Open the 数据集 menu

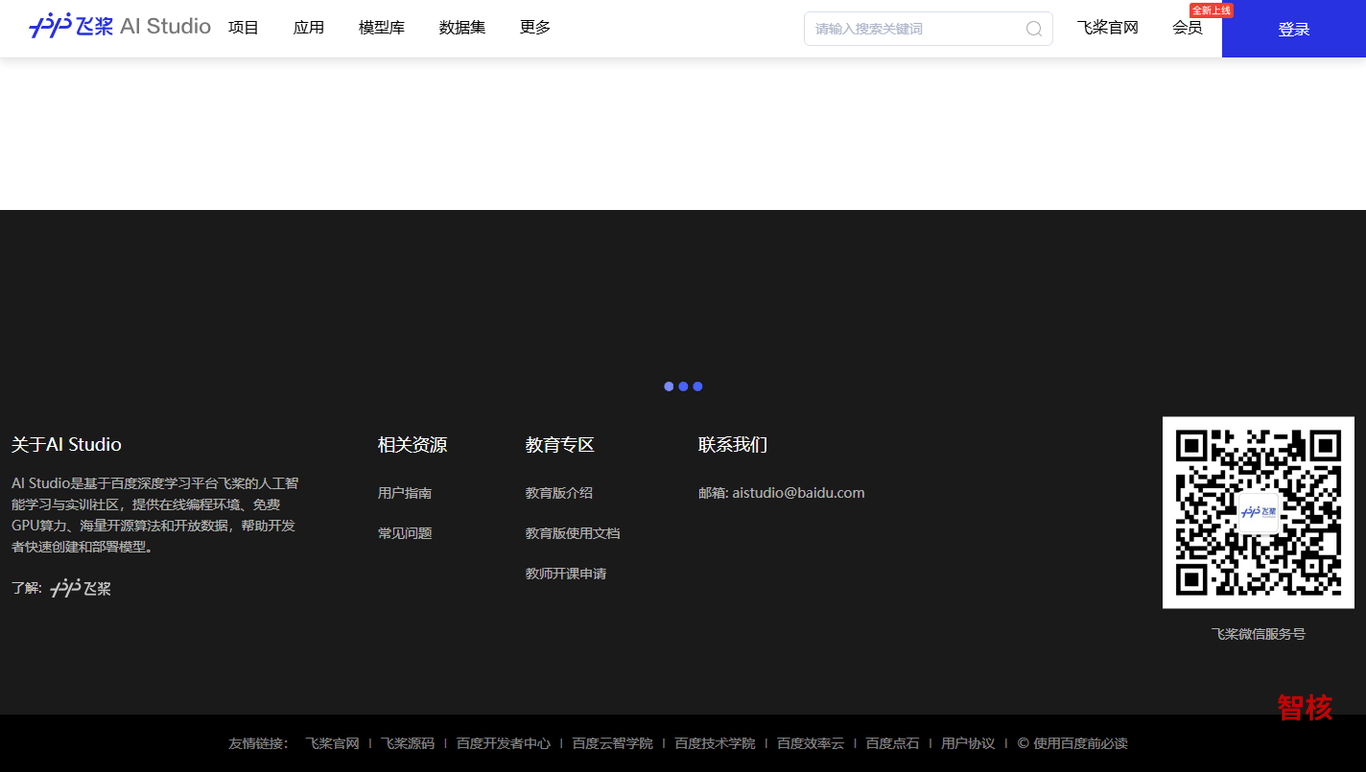pyautogui.click(x=462, y=28)
